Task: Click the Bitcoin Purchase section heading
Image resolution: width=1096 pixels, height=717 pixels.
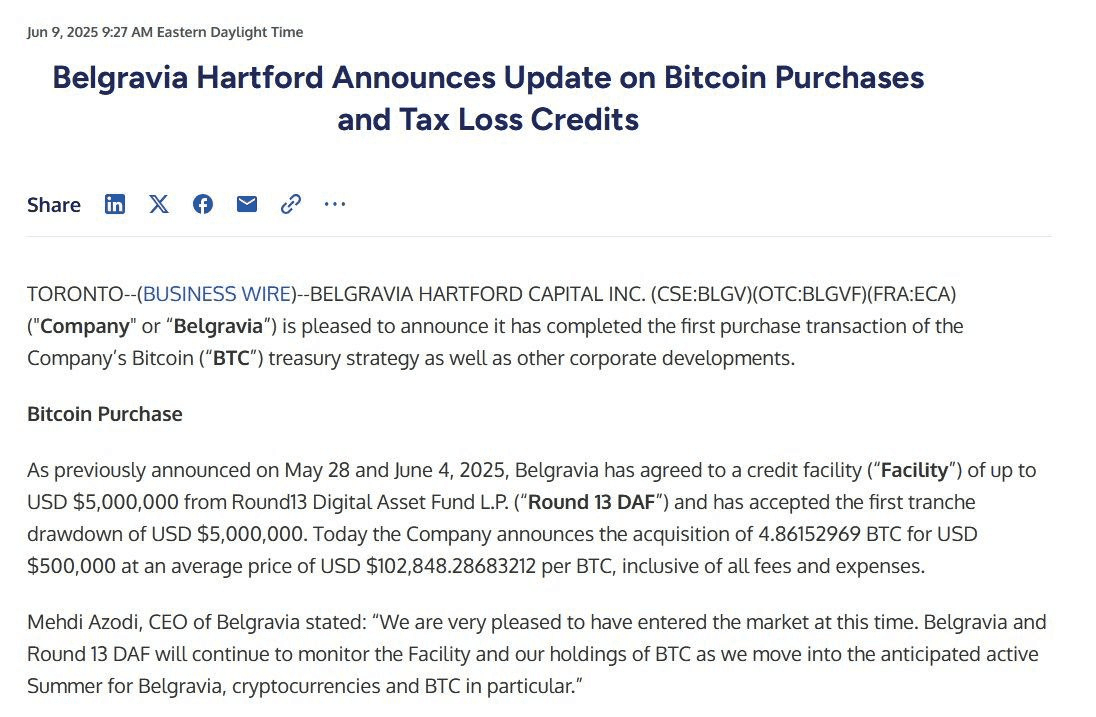Action: coord(105,414)
